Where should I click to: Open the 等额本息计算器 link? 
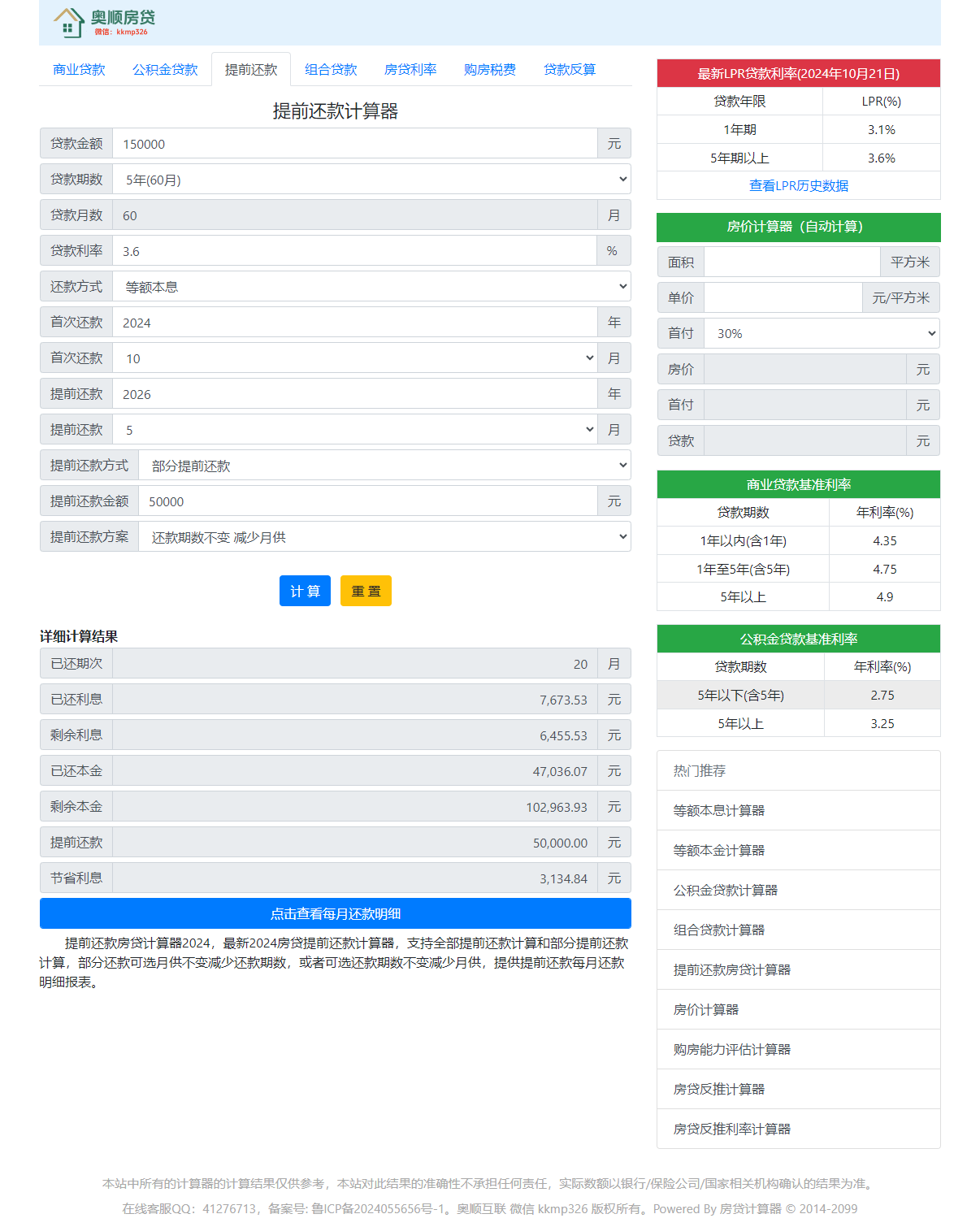[x=719, y=811]
